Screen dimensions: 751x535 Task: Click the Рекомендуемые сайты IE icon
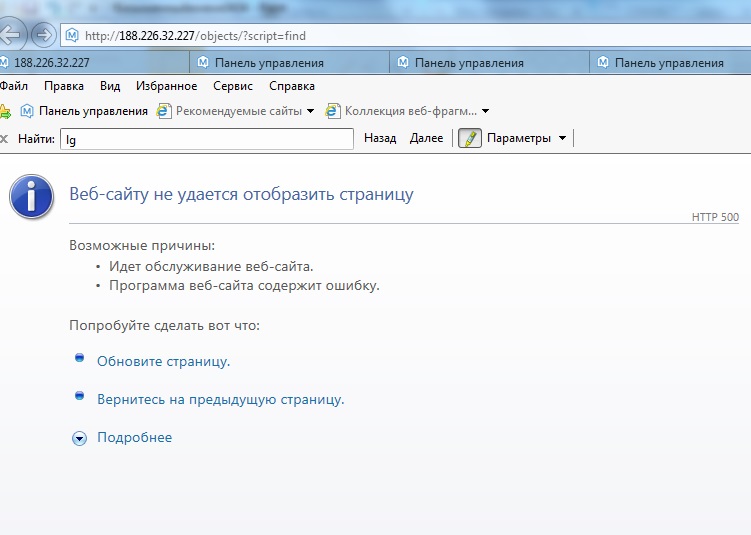click(x=164, y=111)
